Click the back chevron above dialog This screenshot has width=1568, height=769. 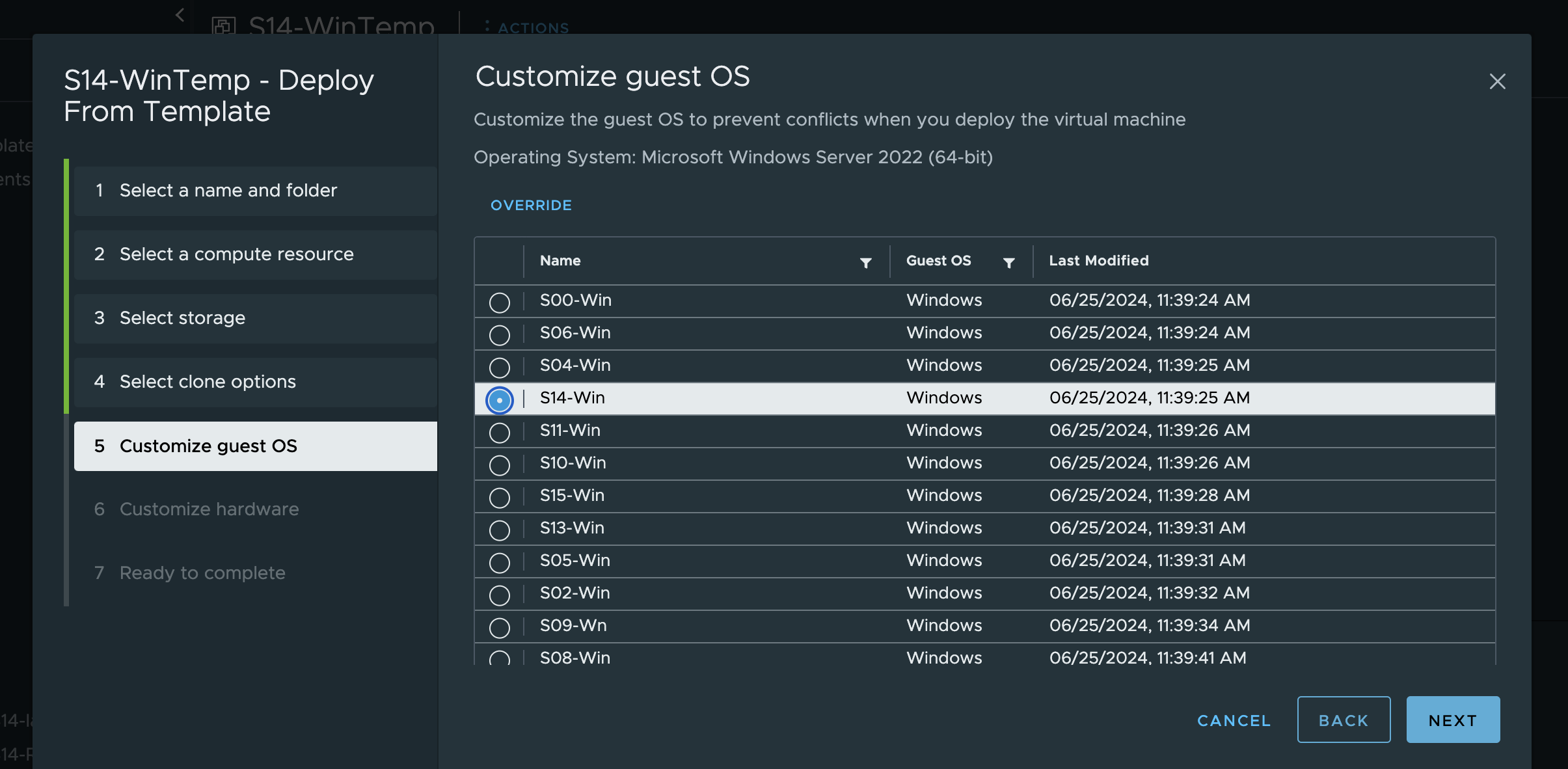(x=180, y=15)
